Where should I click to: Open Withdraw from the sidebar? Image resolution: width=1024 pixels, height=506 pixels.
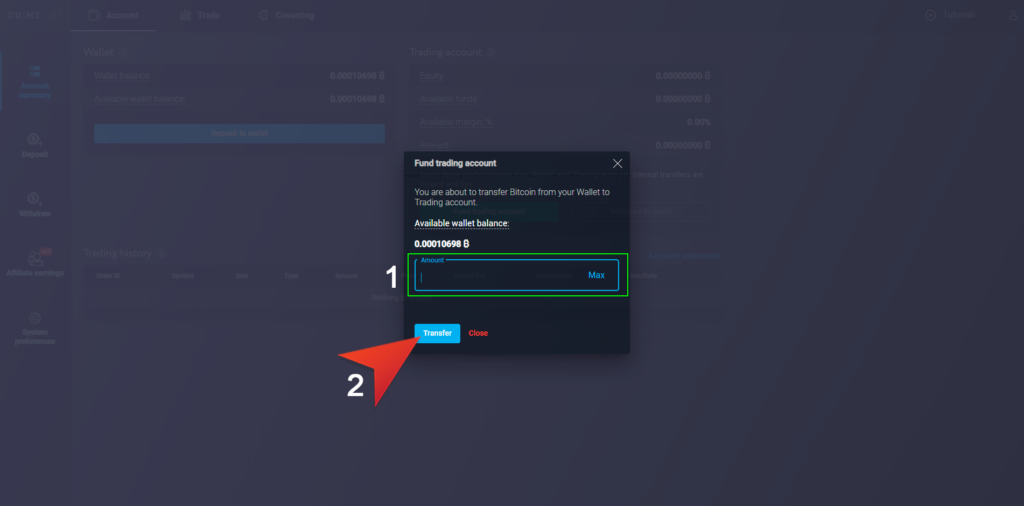(x=35, y=204)
